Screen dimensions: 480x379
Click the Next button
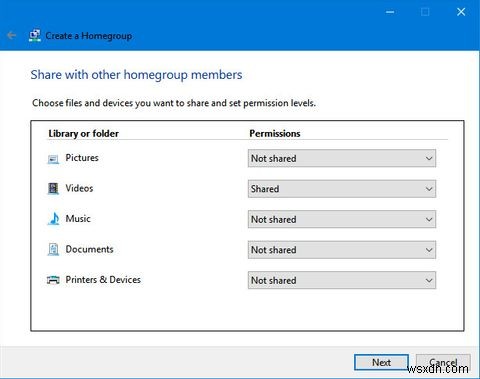[381, 362]
